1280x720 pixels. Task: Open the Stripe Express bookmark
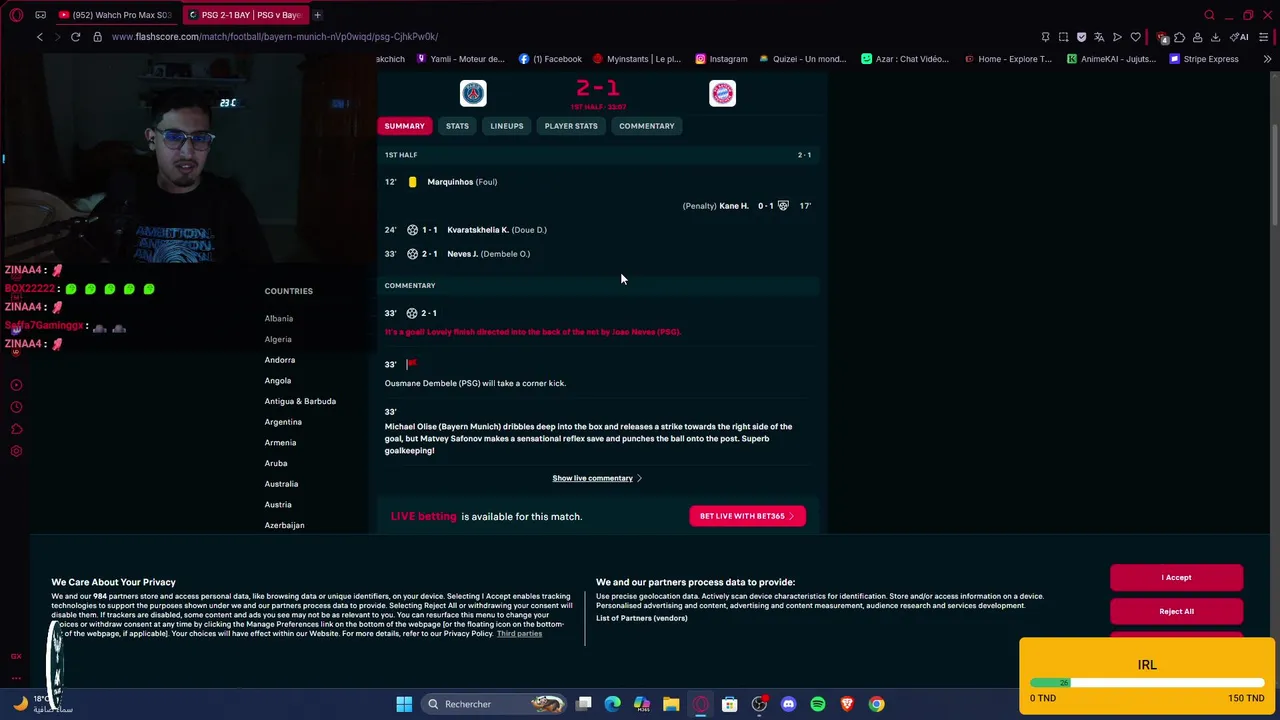click(1204, 59)
